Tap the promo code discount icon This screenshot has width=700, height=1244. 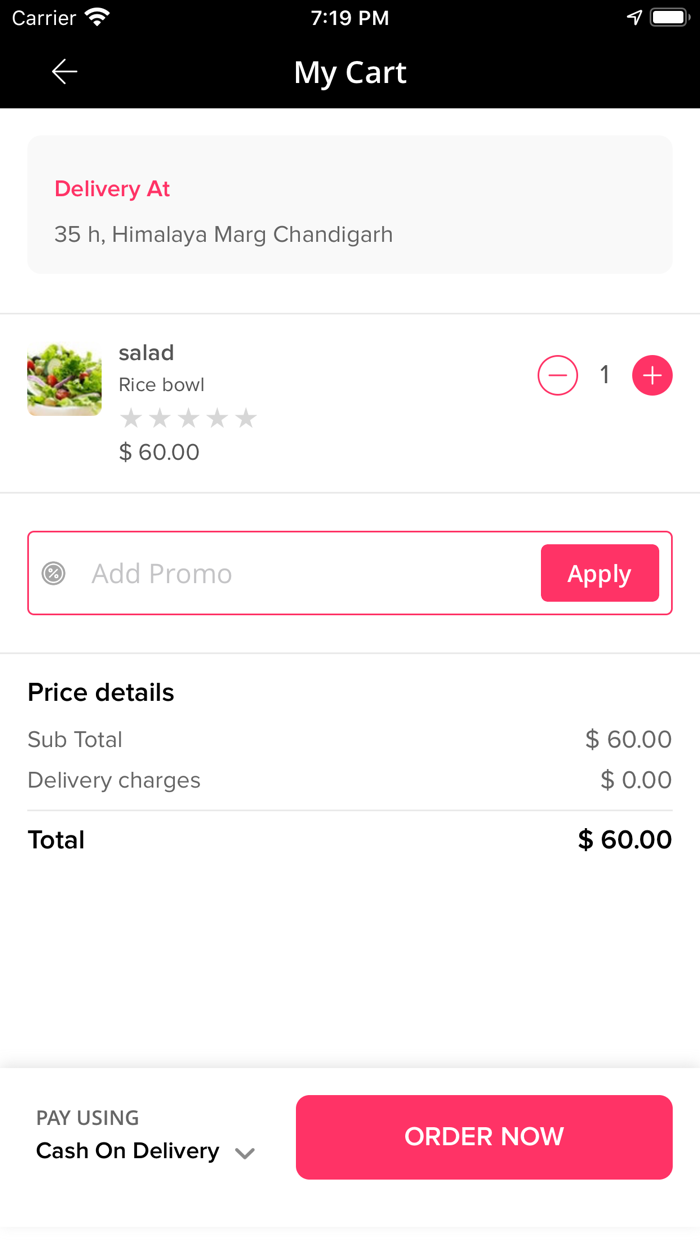click(x=53, y=573)
